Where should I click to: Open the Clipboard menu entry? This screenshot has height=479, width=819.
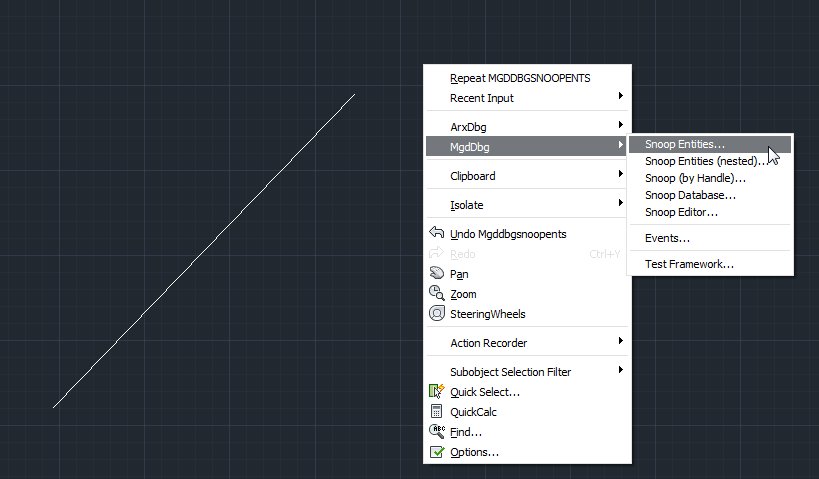[527, 176]
